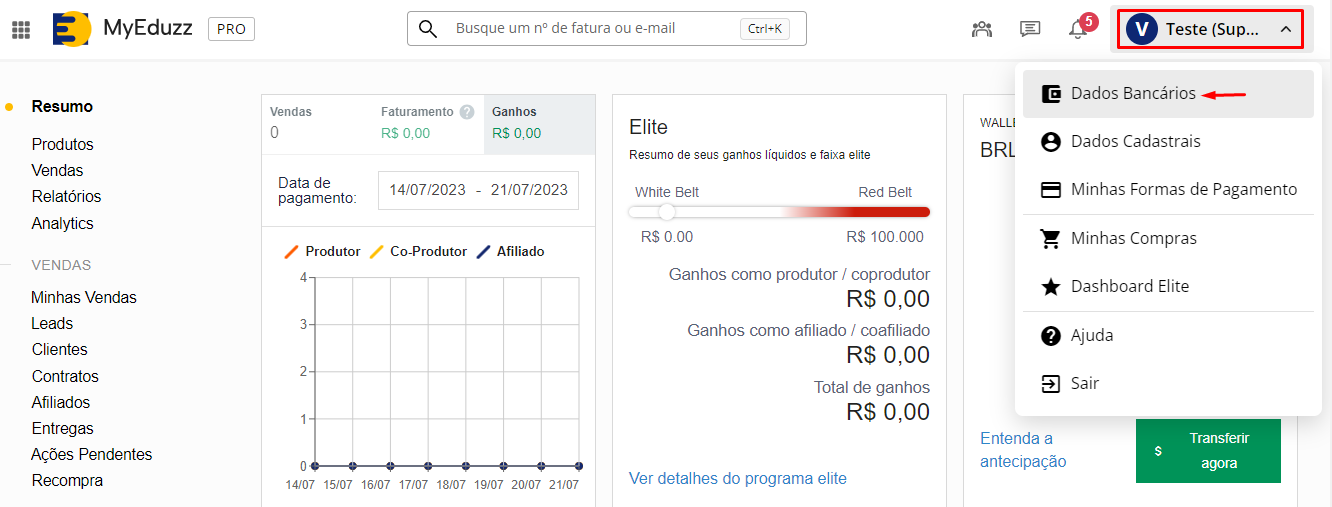Open the people/community icon in header
Image resolution: width=1332 pixels, height=507 pixels.
click(x=982, y=29)
